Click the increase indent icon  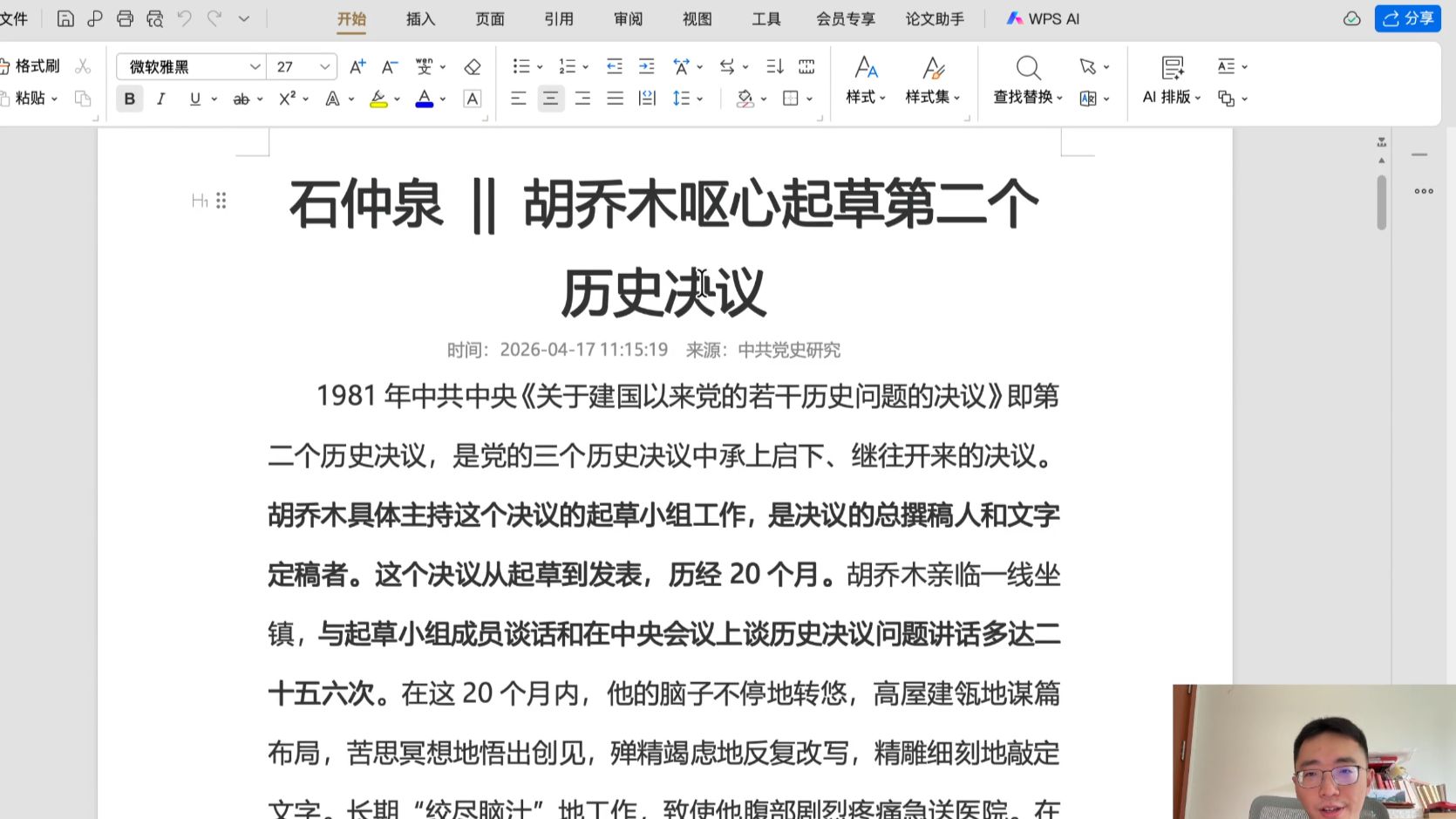pos(647,66)
